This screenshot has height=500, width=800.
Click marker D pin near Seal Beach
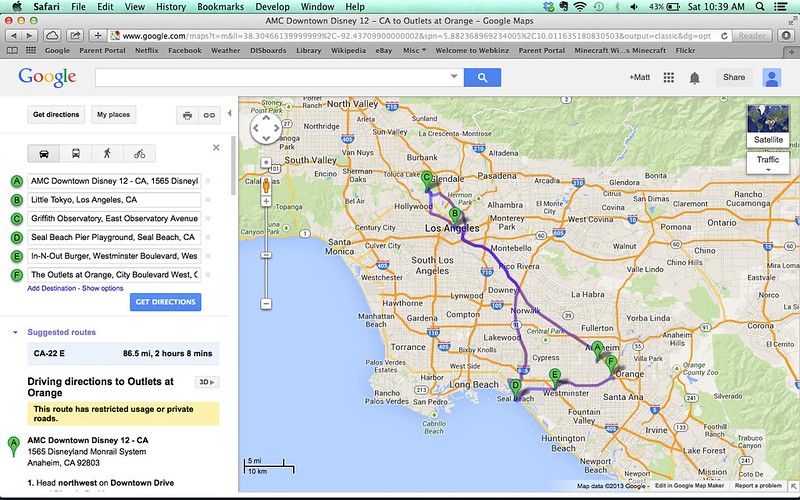(x=515, y=389)
